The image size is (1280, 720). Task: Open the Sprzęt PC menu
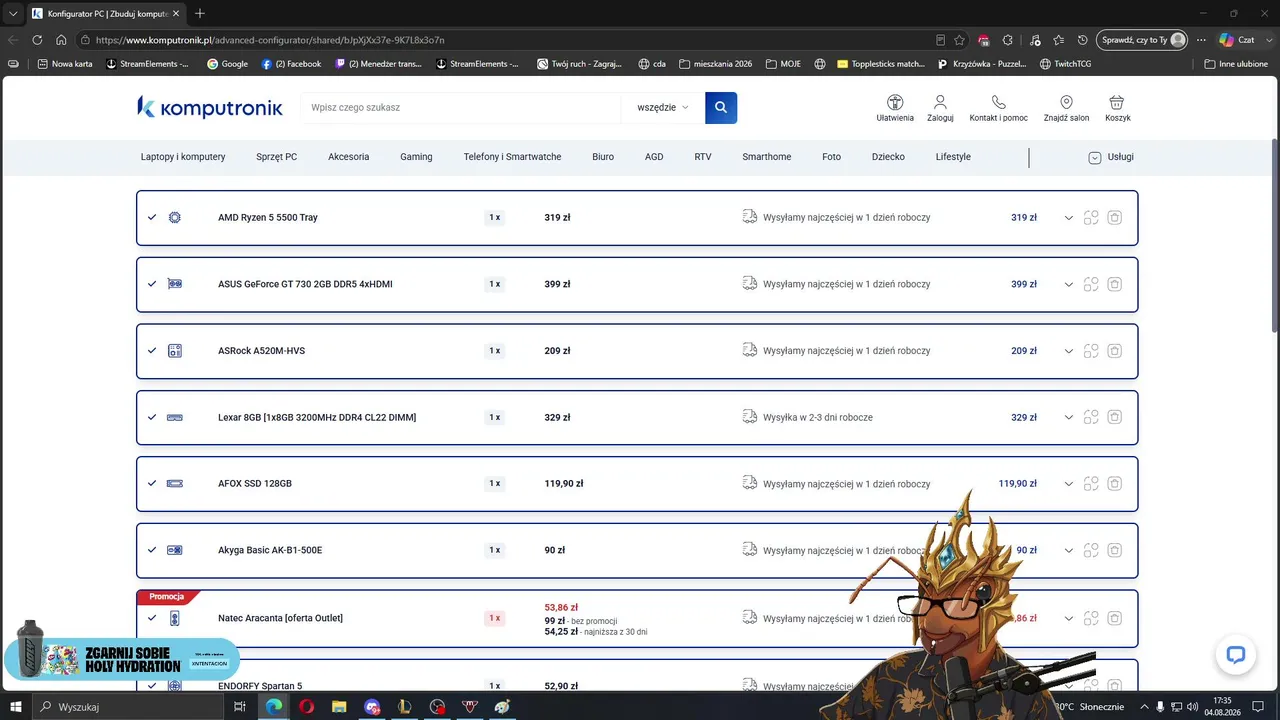click(276, 157)
